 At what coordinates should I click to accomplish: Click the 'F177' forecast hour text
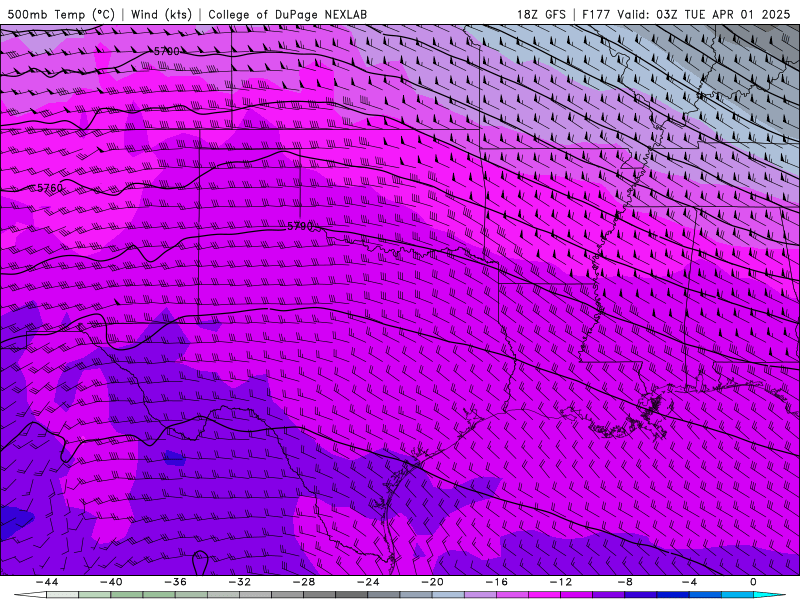pyautogui.click(x=596, y=14)
